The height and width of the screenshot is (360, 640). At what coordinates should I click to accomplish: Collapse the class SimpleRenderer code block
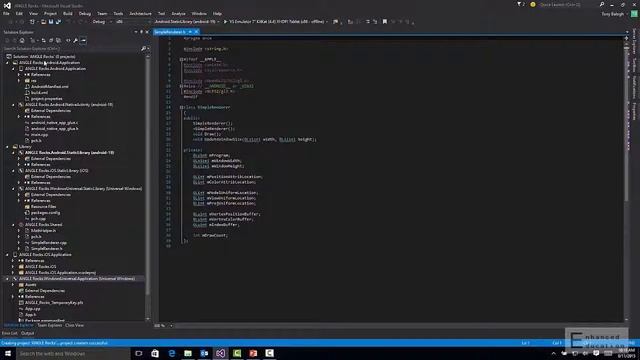pos(181,107)
